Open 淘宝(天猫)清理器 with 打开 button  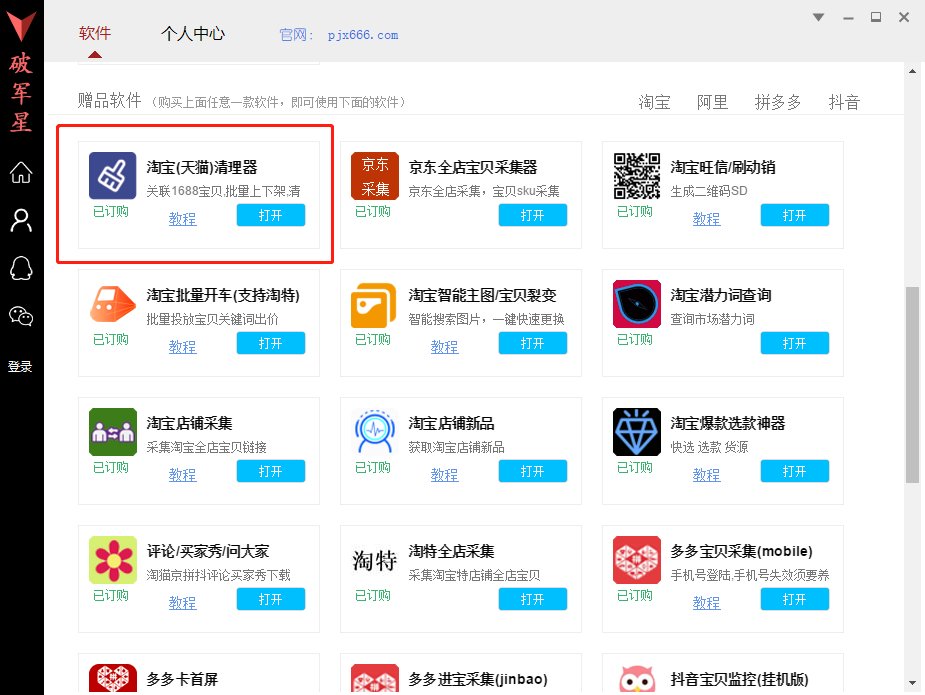[x=271, y=215]
